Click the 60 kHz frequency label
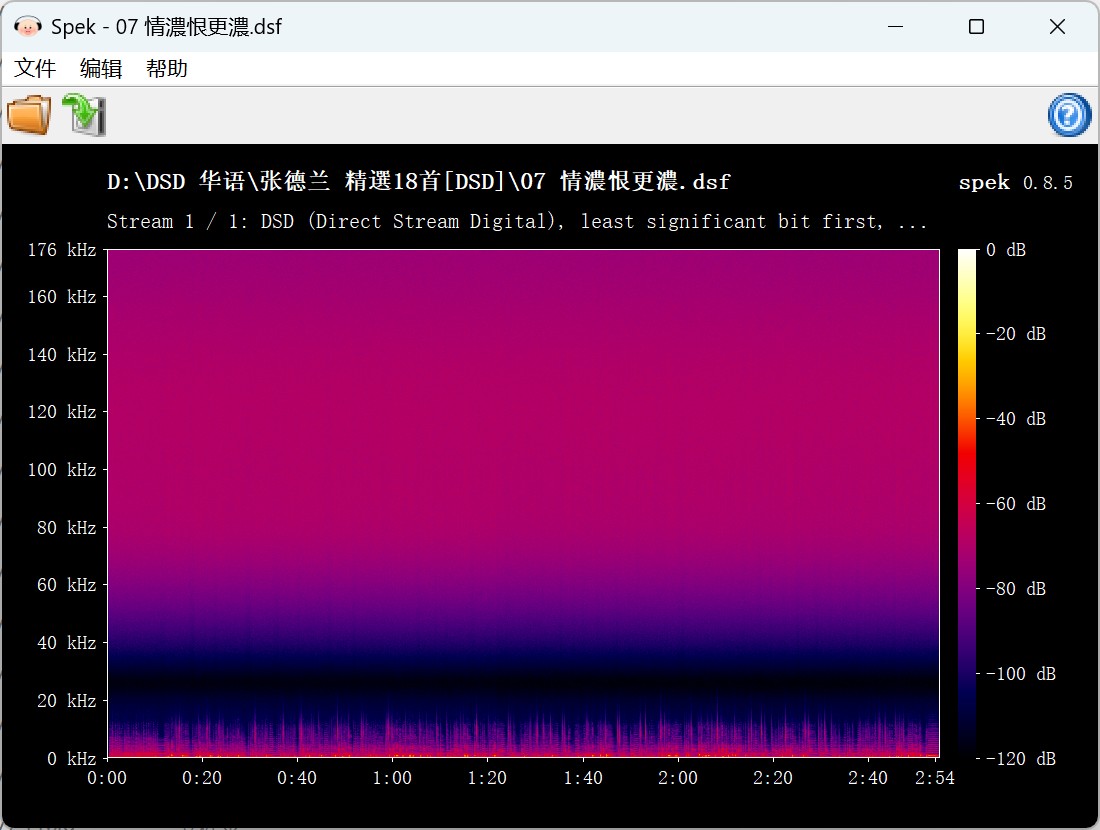 pos(67,584)
